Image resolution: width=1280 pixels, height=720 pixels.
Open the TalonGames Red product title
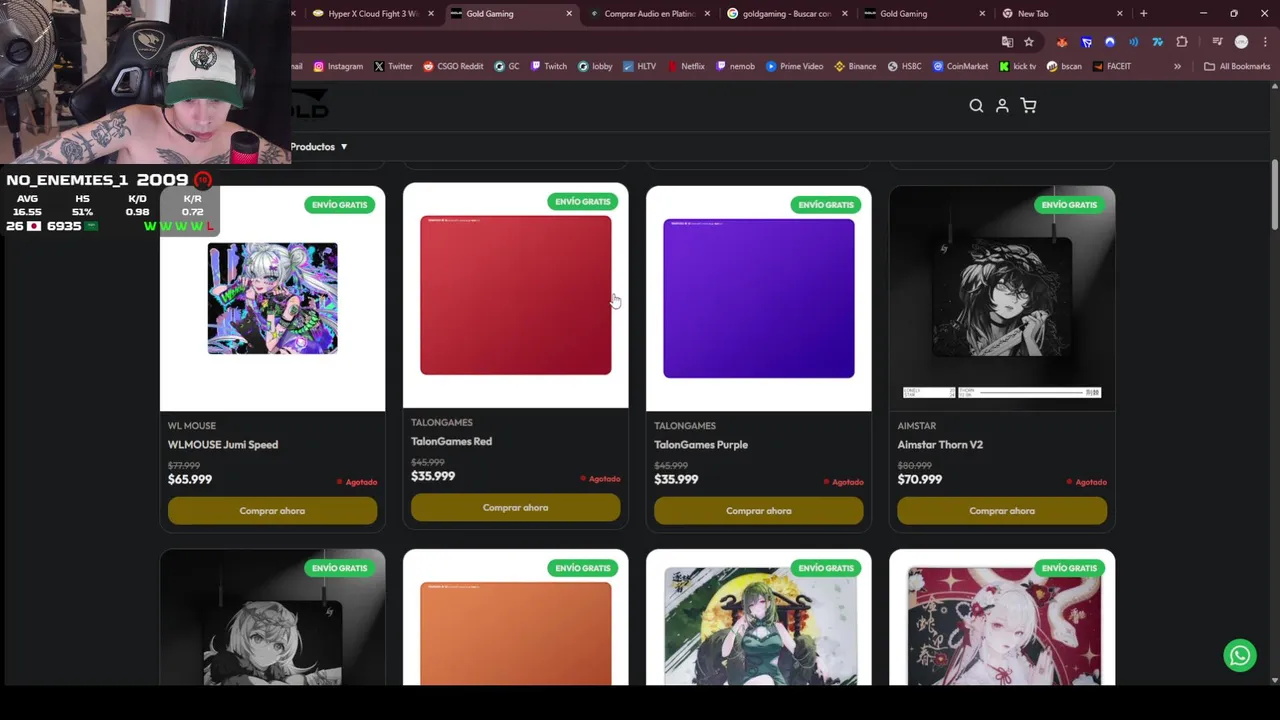tap(451, 442)
